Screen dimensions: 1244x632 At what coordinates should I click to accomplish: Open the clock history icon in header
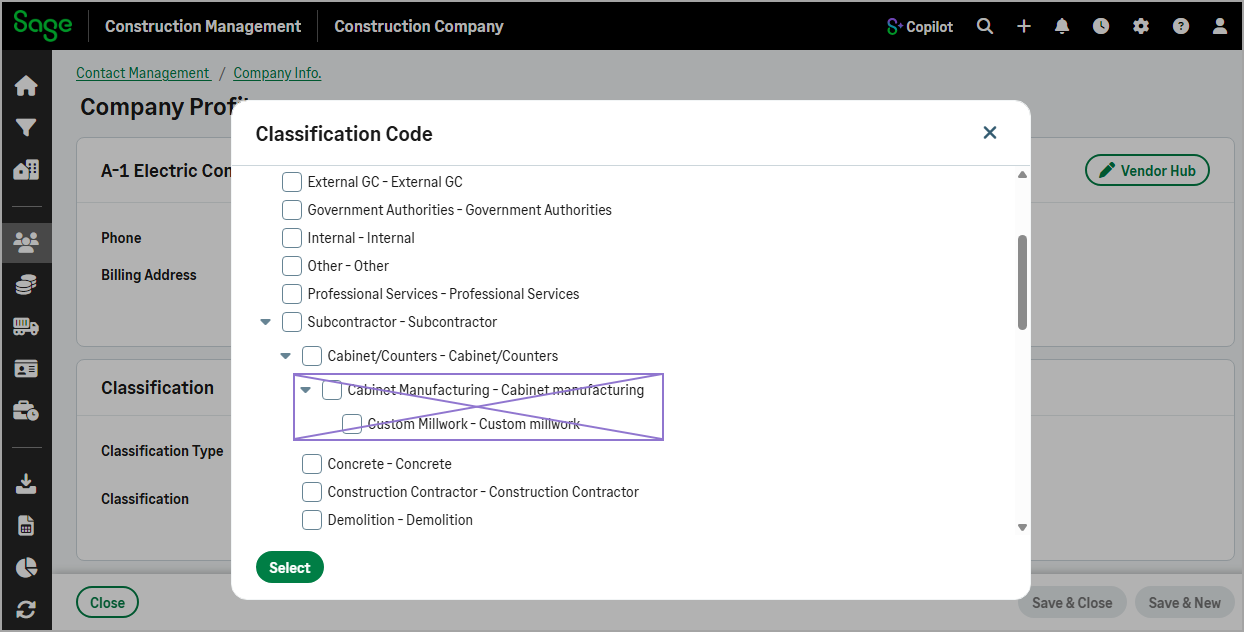[1101, 27]
